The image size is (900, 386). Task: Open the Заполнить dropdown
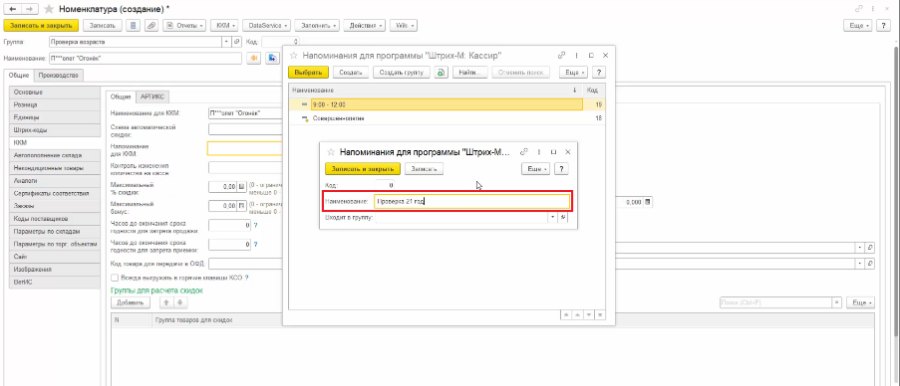317,26
